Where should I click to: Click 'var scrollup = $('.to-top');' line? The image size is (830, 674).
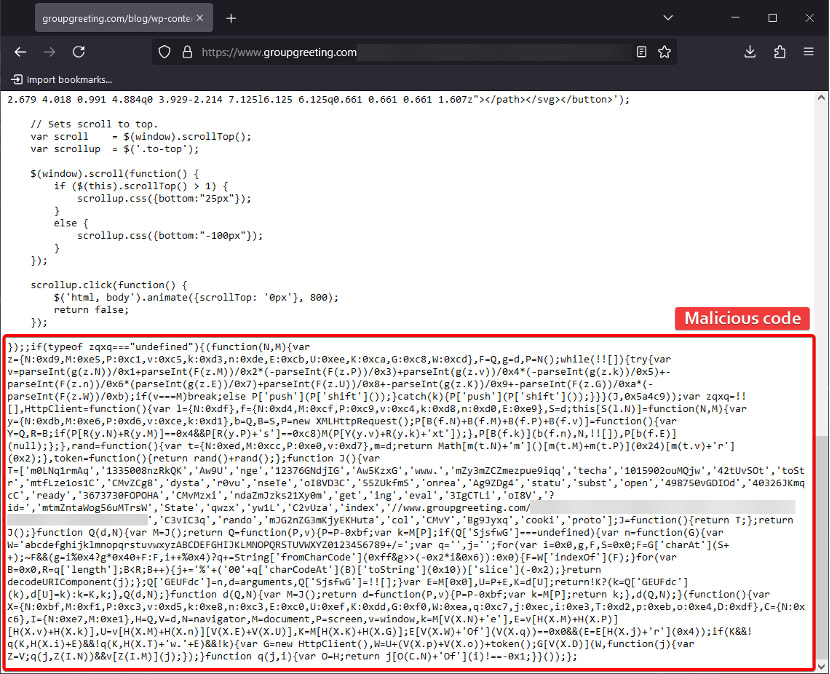(x=114, y=149)
